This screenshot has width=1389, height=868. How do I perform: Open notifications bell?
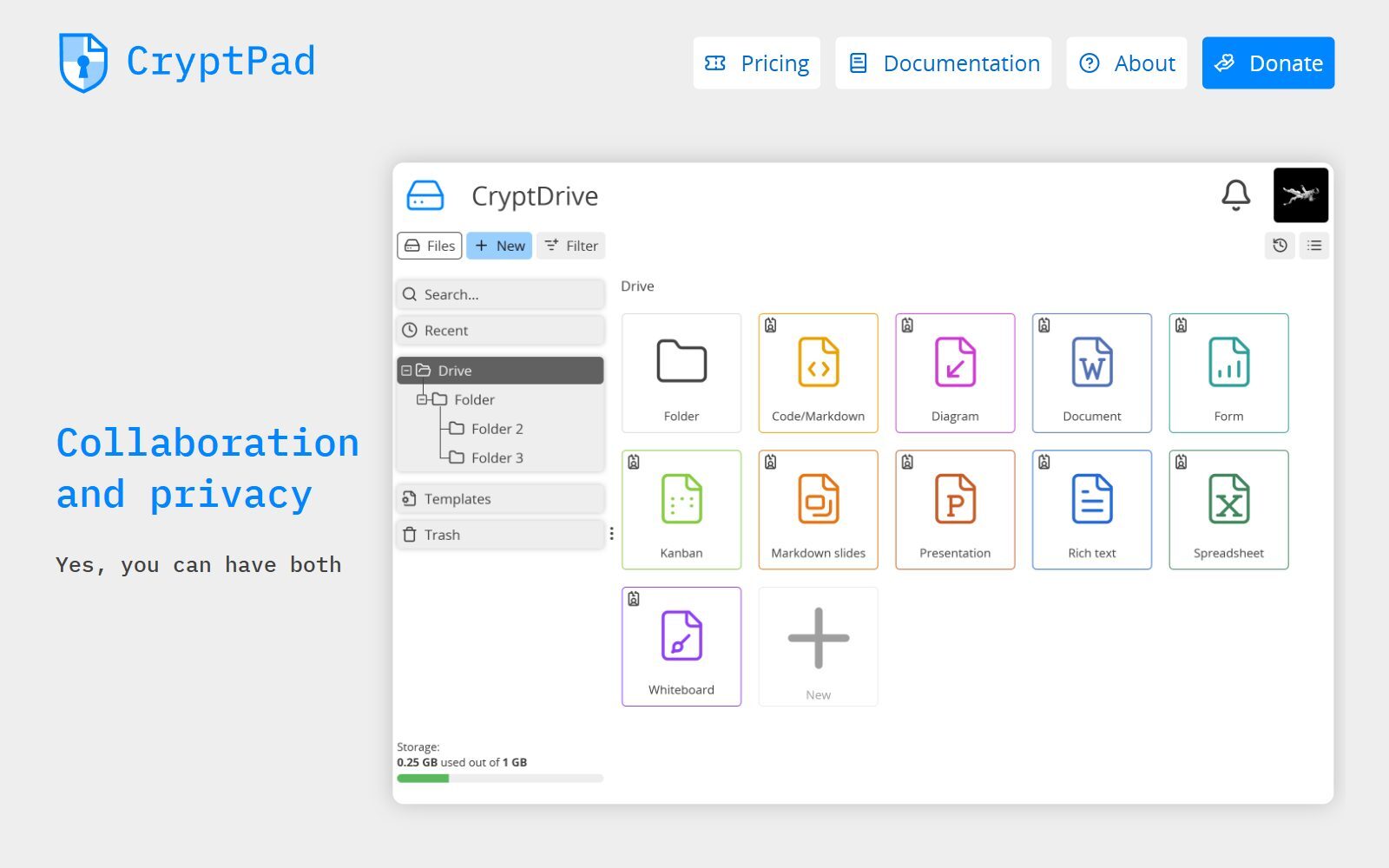pyautogui.click(x=1235, y=195)
